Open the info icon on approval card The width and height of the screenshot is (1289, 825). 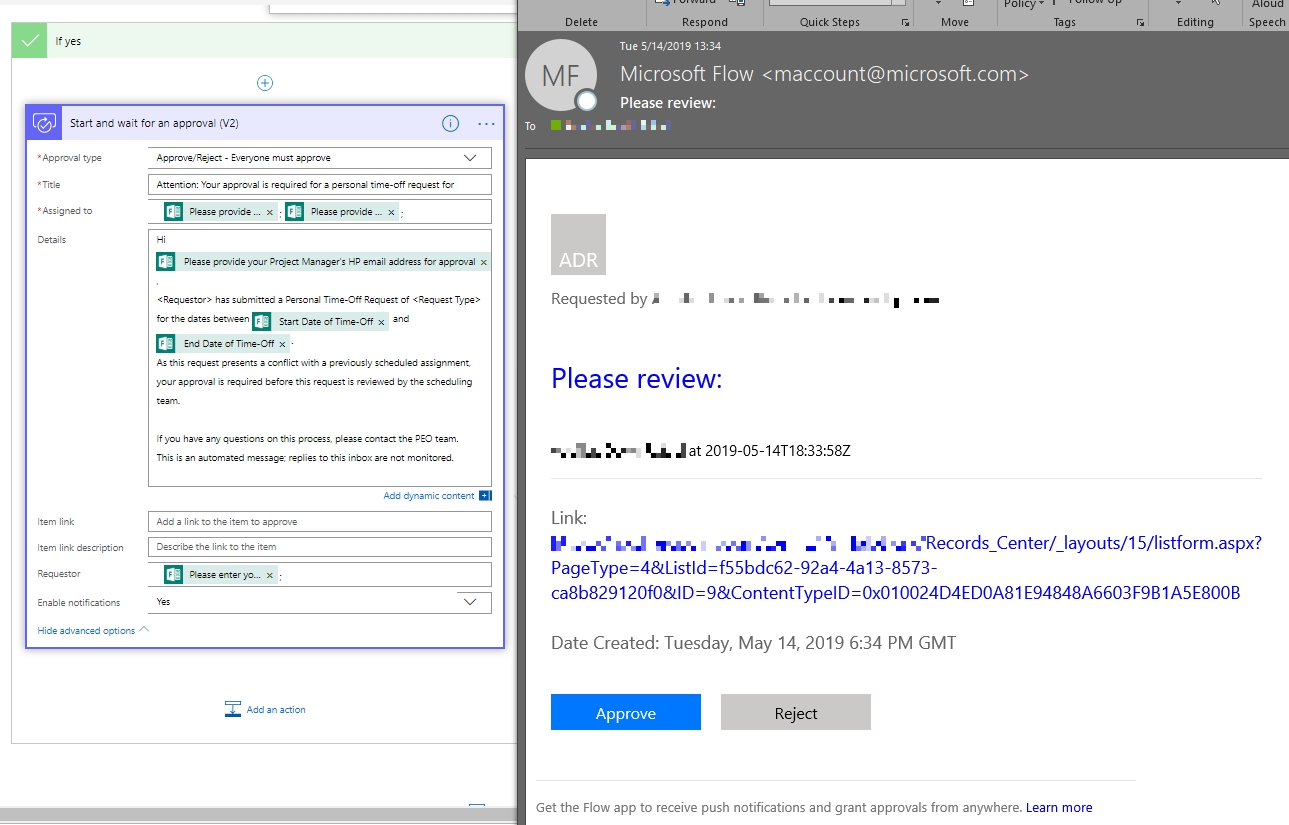coord(450,123)
